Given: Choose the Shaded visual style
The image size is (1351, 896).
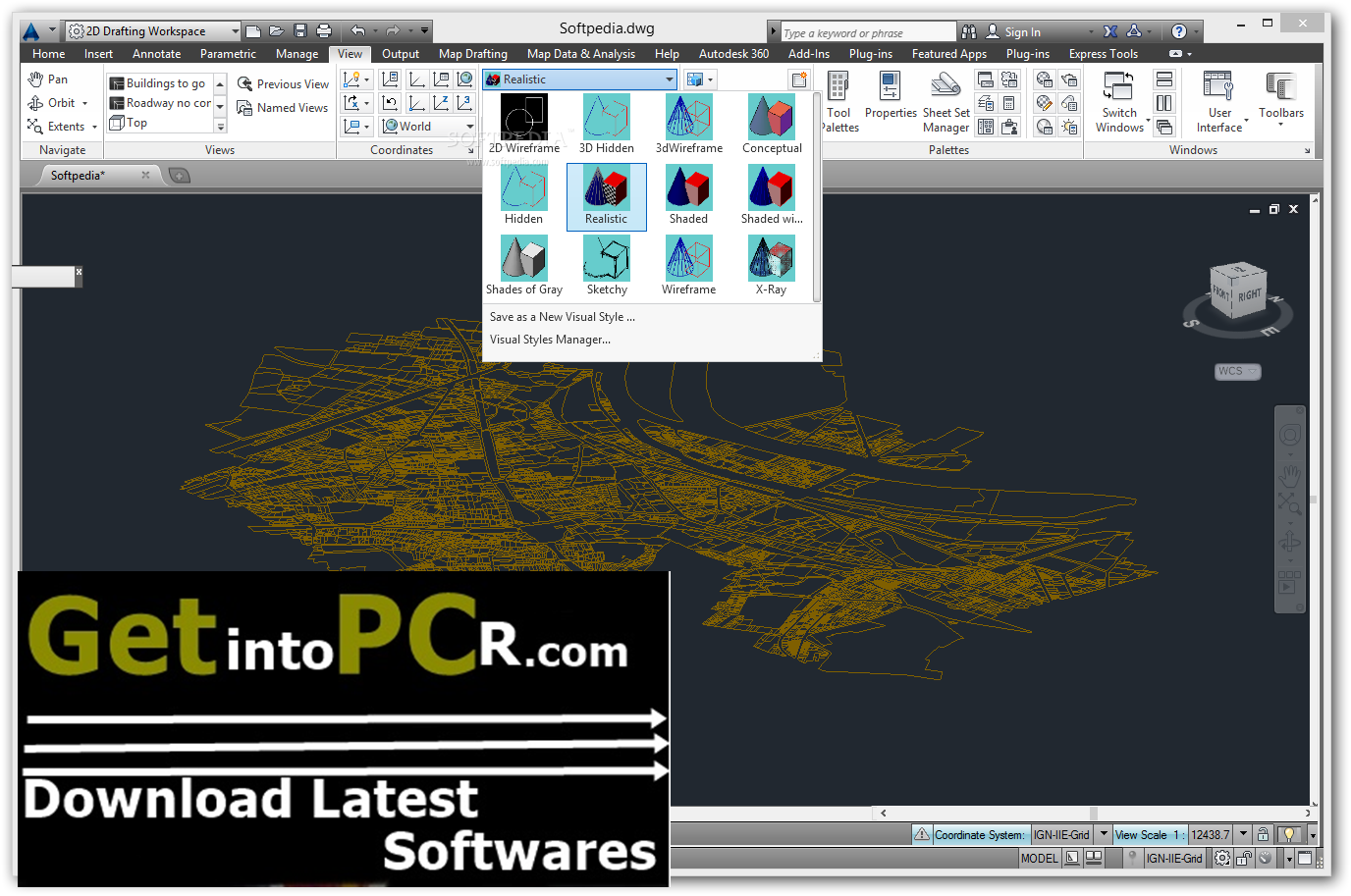Looking at the screenshot, I should [x=688, y=195].
